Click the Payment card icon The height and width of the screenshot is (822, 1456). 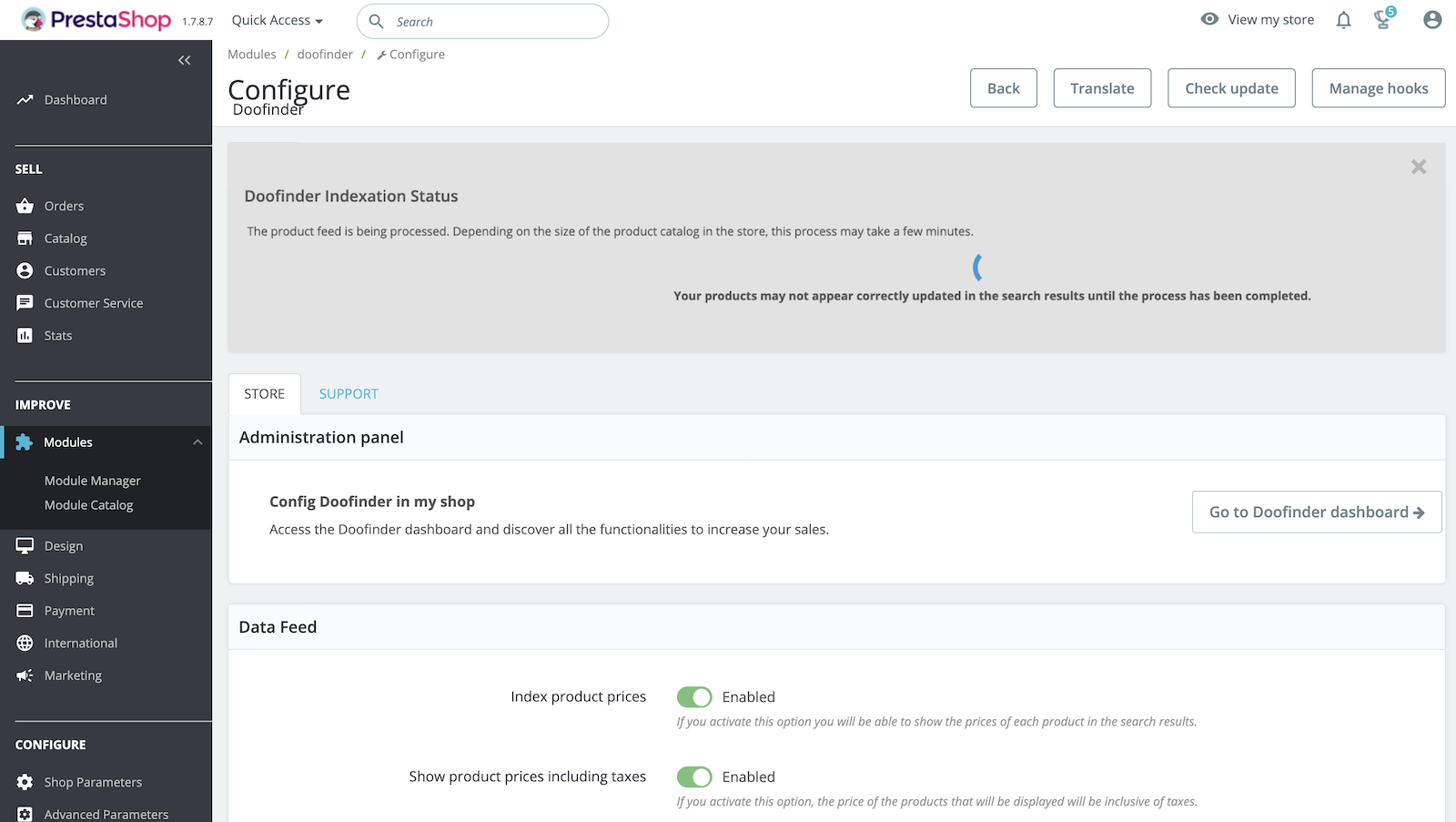coord(25,611)
